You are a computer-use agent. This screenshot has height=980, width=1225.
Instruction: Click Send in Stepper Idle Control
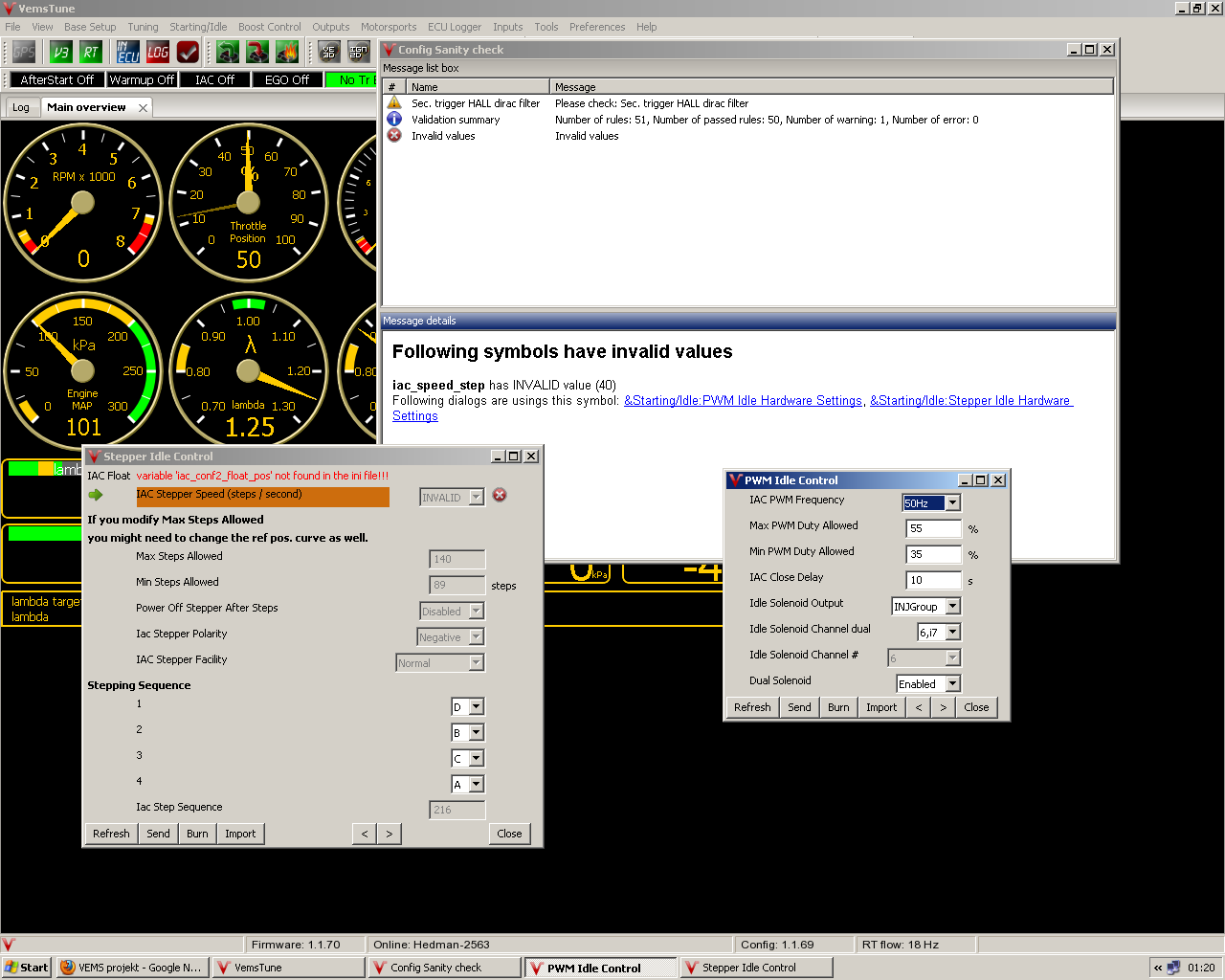tap(158, 834)
